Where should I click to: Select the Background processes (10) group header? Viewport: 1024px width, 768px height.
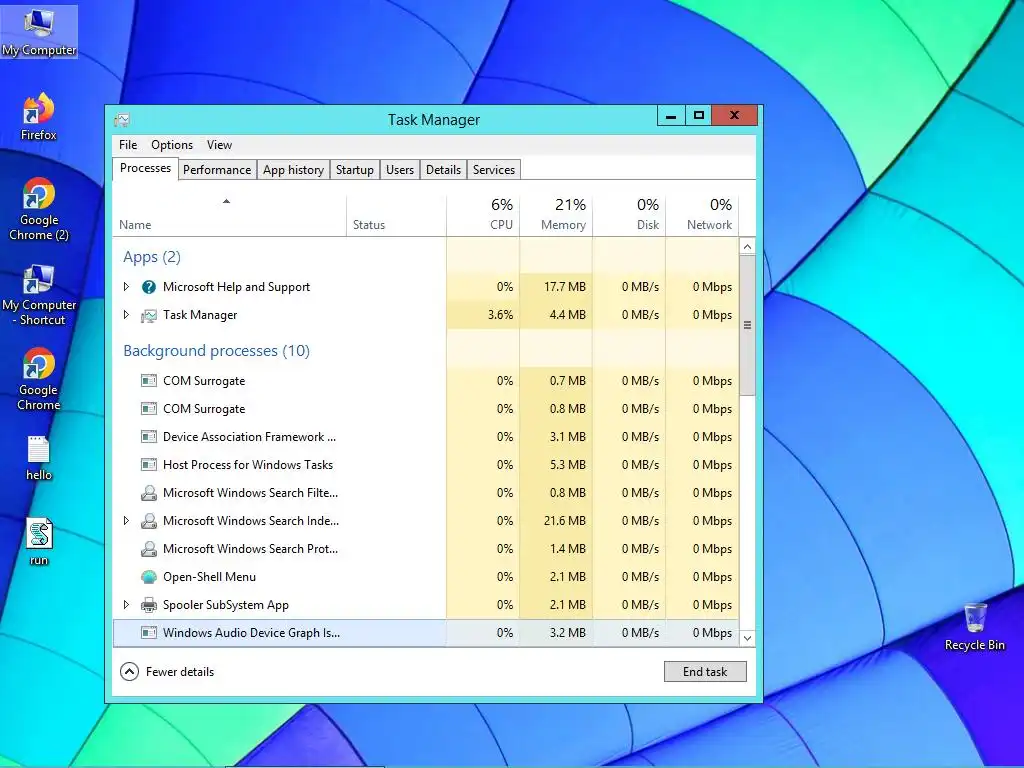(x=216, y=351)
